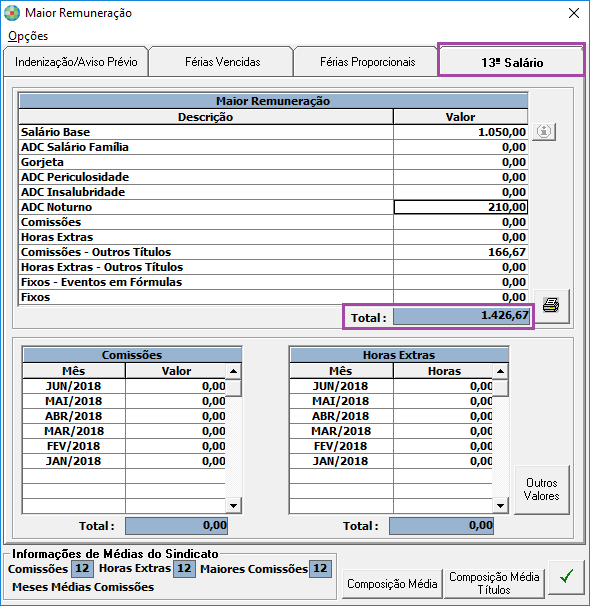Image resolution: width=591 pixels, height=606 pixels.
Task: Open Composição Média button
Action: [x=392, y=583]
